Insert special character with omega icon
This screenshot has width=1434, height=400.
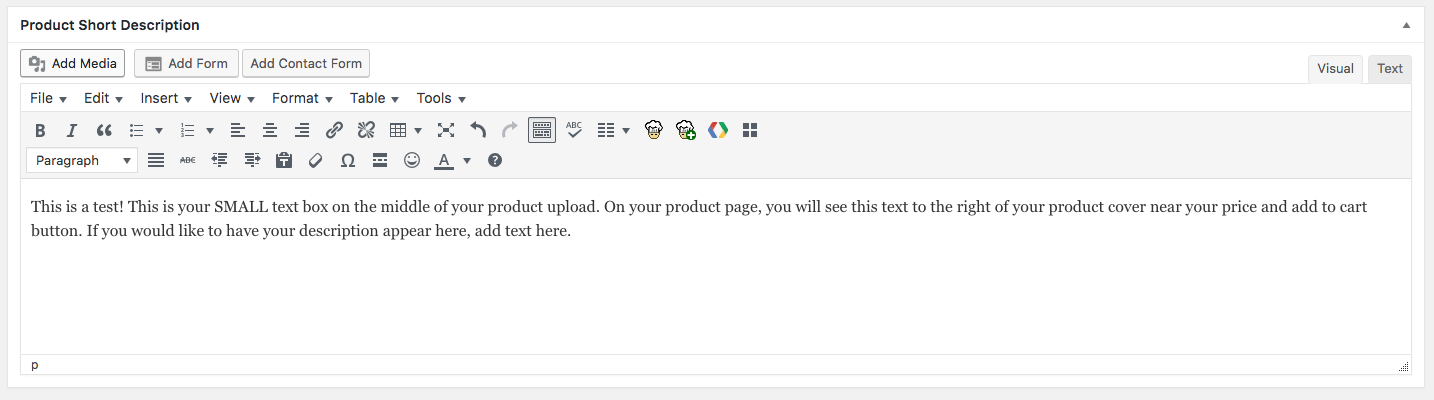pyautogui.click(x=348, y=160)
